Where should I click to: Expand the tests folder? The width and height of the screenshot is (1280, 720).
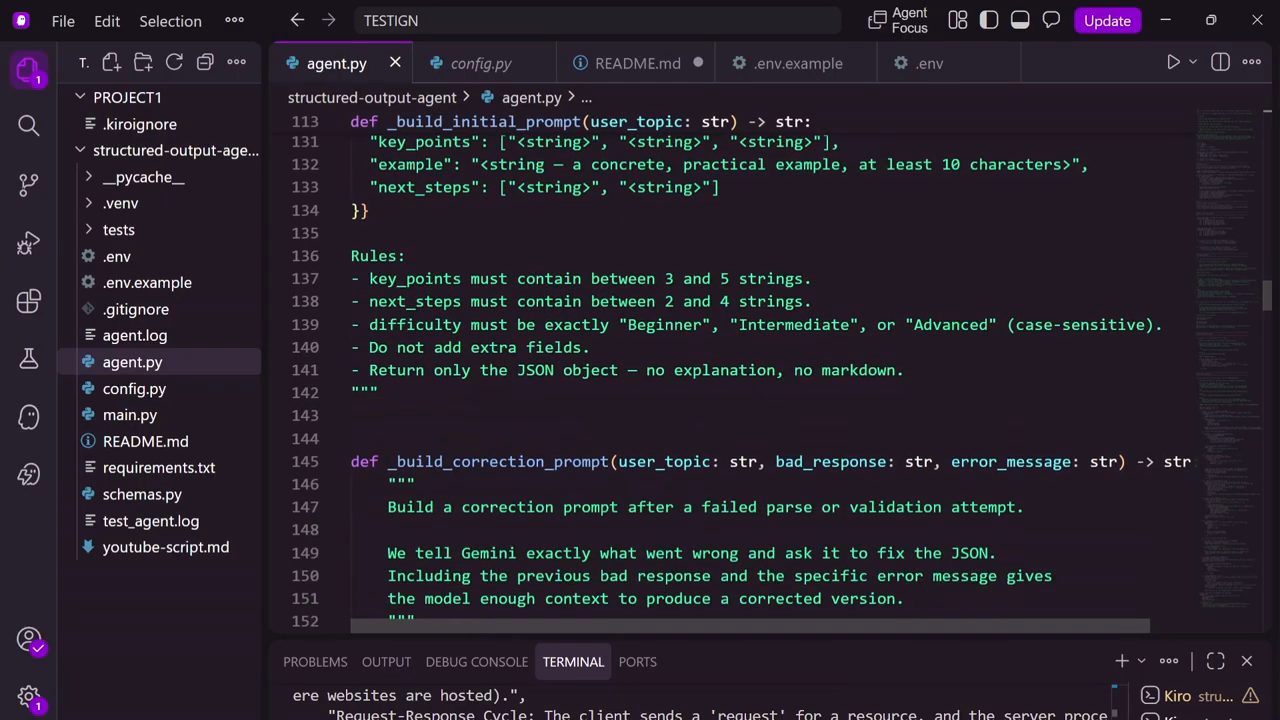[89, 230]
